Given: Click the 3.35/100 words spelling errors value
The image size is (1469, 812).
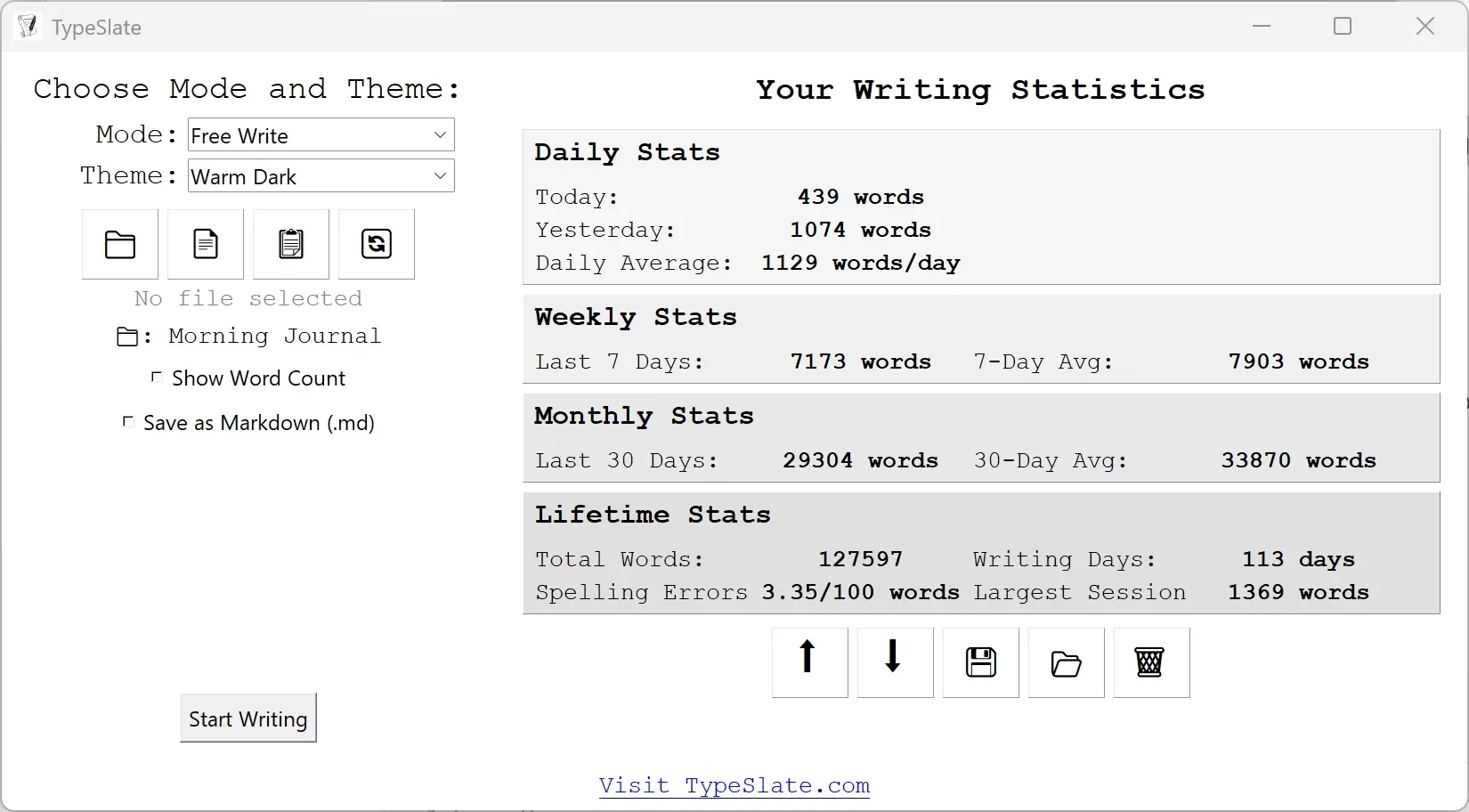Looking at the screenshot, I should tap(861, 592).
